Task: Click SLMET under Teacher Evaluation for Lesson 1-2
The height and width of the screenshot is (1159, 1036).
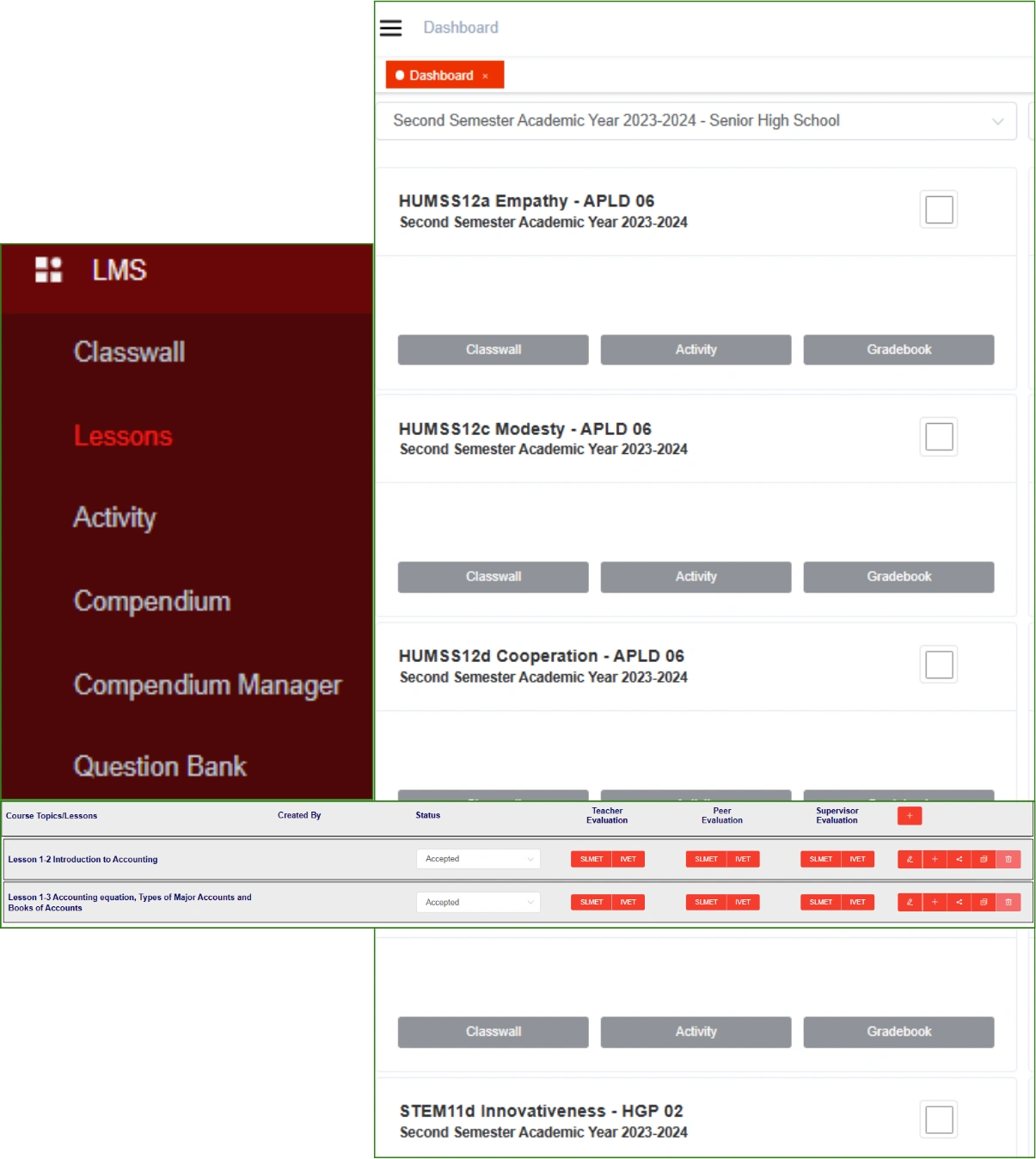Action: tap(592, 859)
